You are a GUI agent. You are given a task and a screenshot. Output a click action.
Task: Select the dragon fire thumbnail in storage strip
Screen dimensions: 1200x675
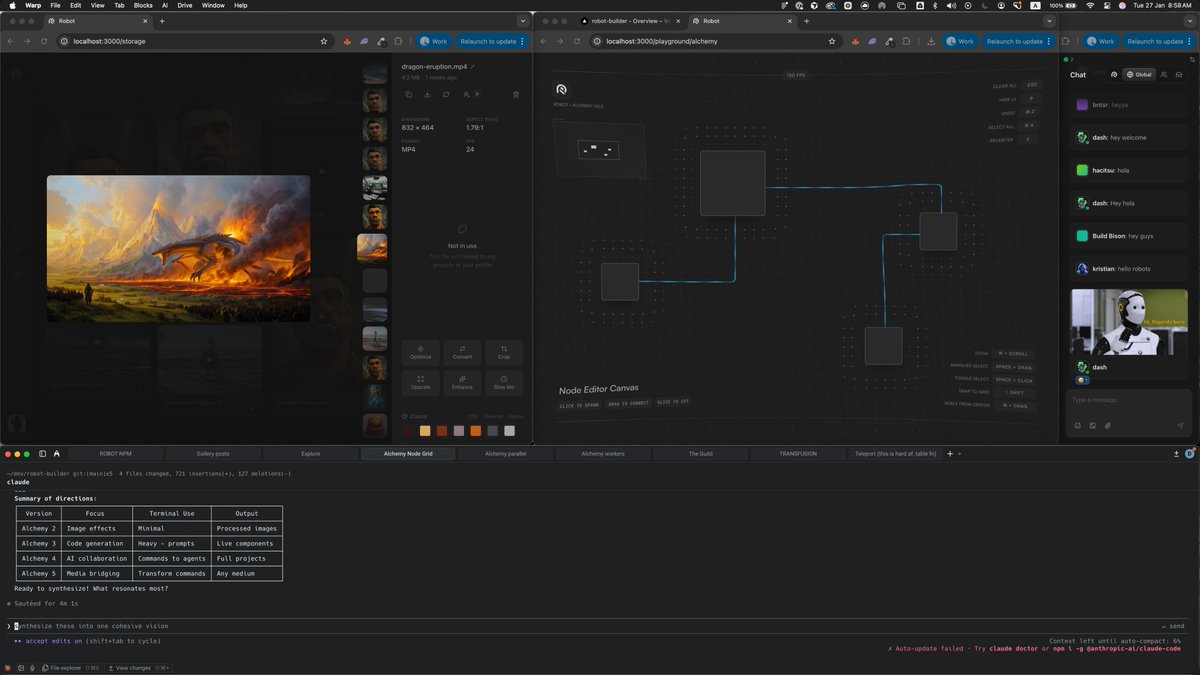tap(374, 247)
